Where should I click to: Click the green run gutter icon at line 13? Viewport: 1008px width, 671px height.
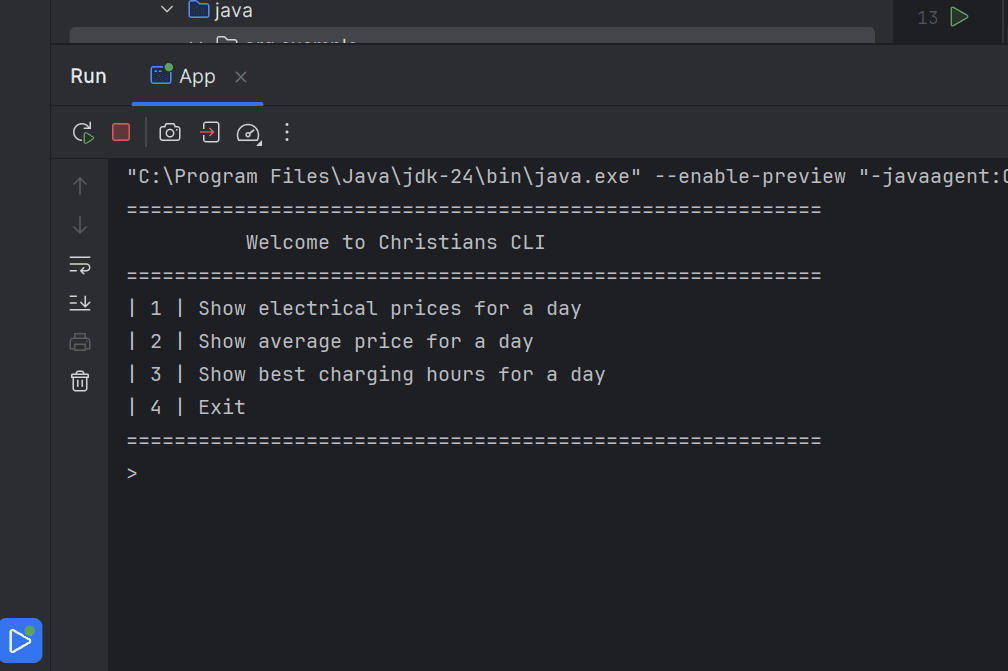coord(959,17)
